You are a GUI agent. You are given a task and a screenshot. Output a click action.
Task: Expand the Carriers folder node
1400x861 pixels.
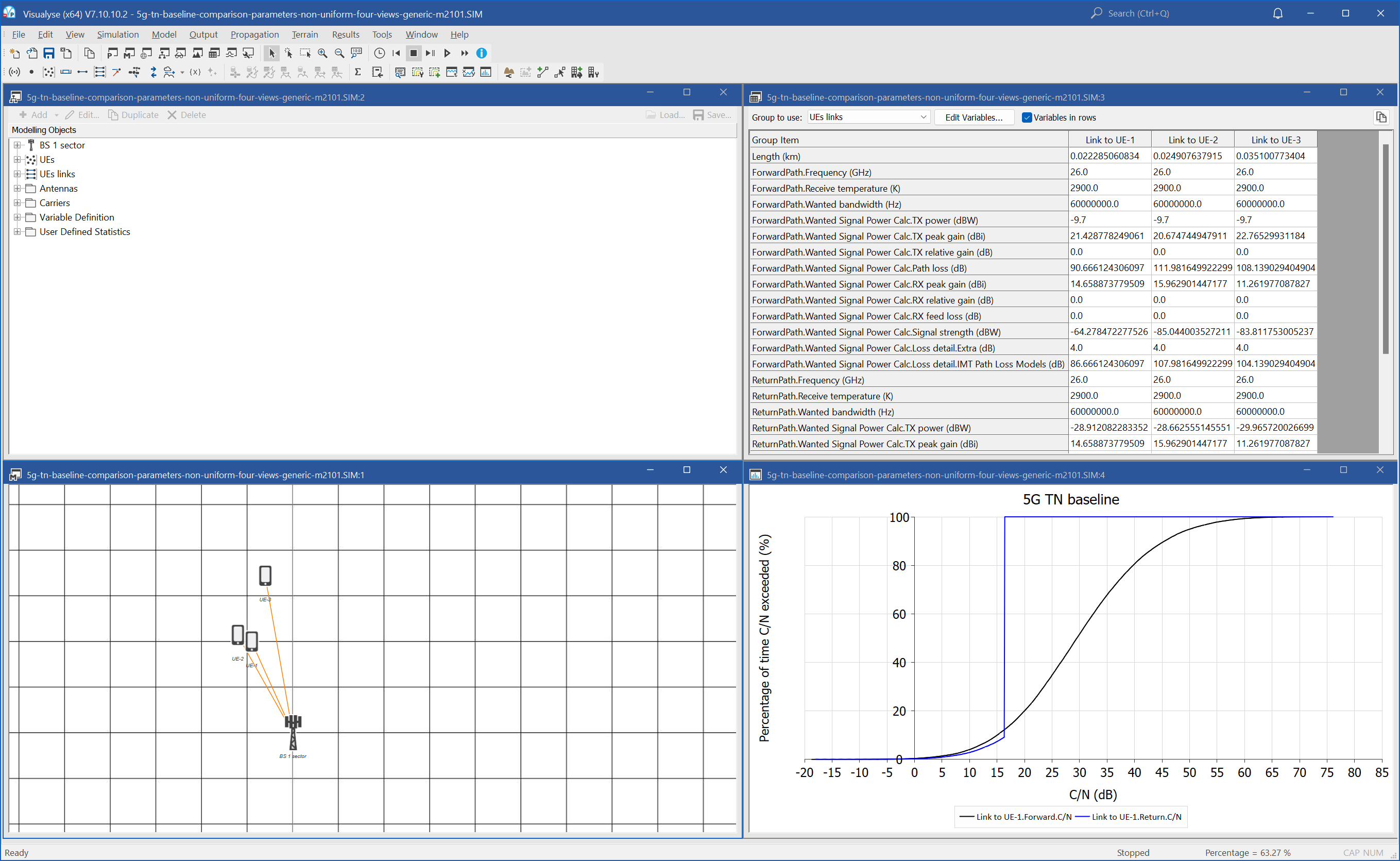coord(18,202)
